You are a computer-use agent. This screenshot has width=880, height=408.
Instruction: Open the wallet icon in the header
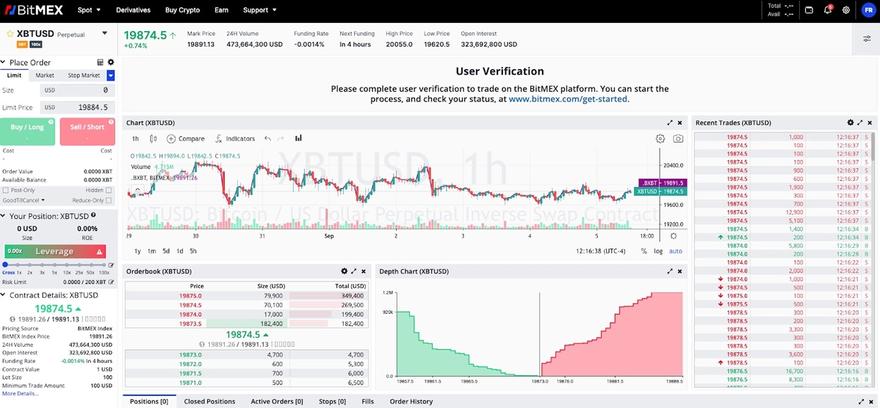click(809, 10)
